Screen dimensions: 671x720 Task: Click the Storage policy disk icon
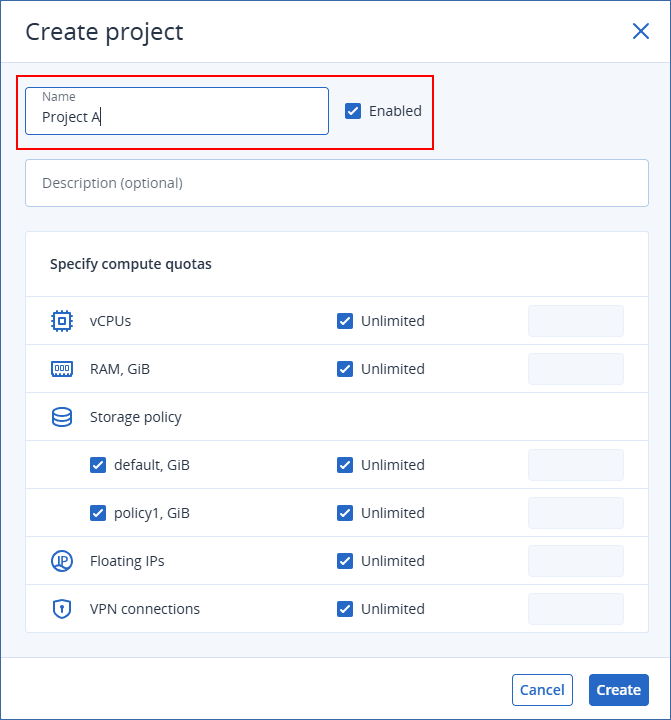pos(62,417)
